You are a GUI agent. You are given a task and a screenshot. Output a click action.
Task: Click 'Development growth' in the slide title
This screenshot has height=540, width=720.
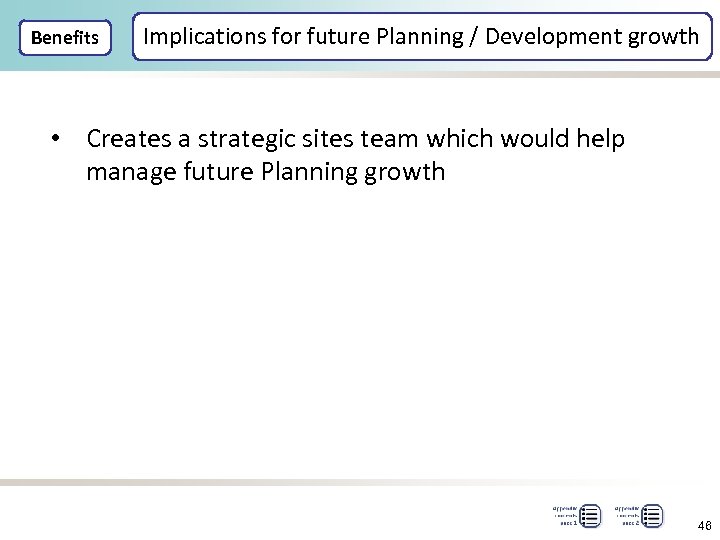tap(592, 37)
